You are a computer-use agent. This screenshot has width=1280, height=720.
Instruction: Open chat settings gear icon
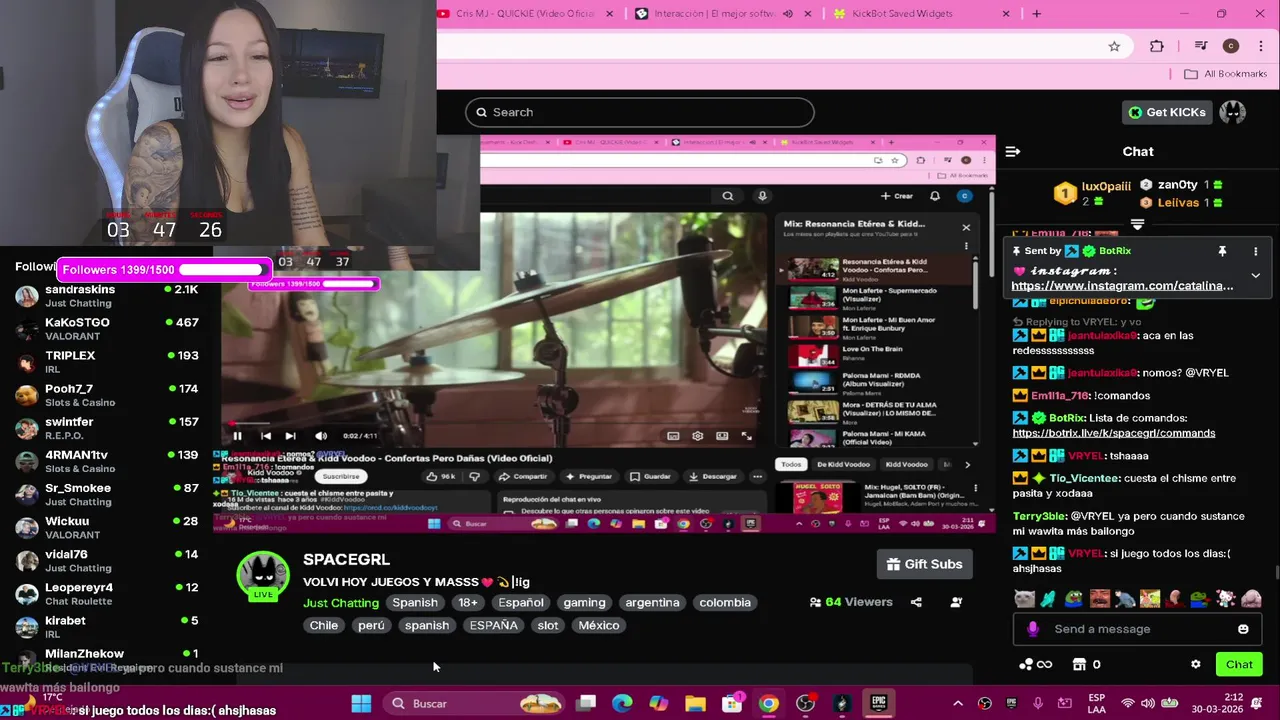pyautogui.click(x=1195, y=664)
